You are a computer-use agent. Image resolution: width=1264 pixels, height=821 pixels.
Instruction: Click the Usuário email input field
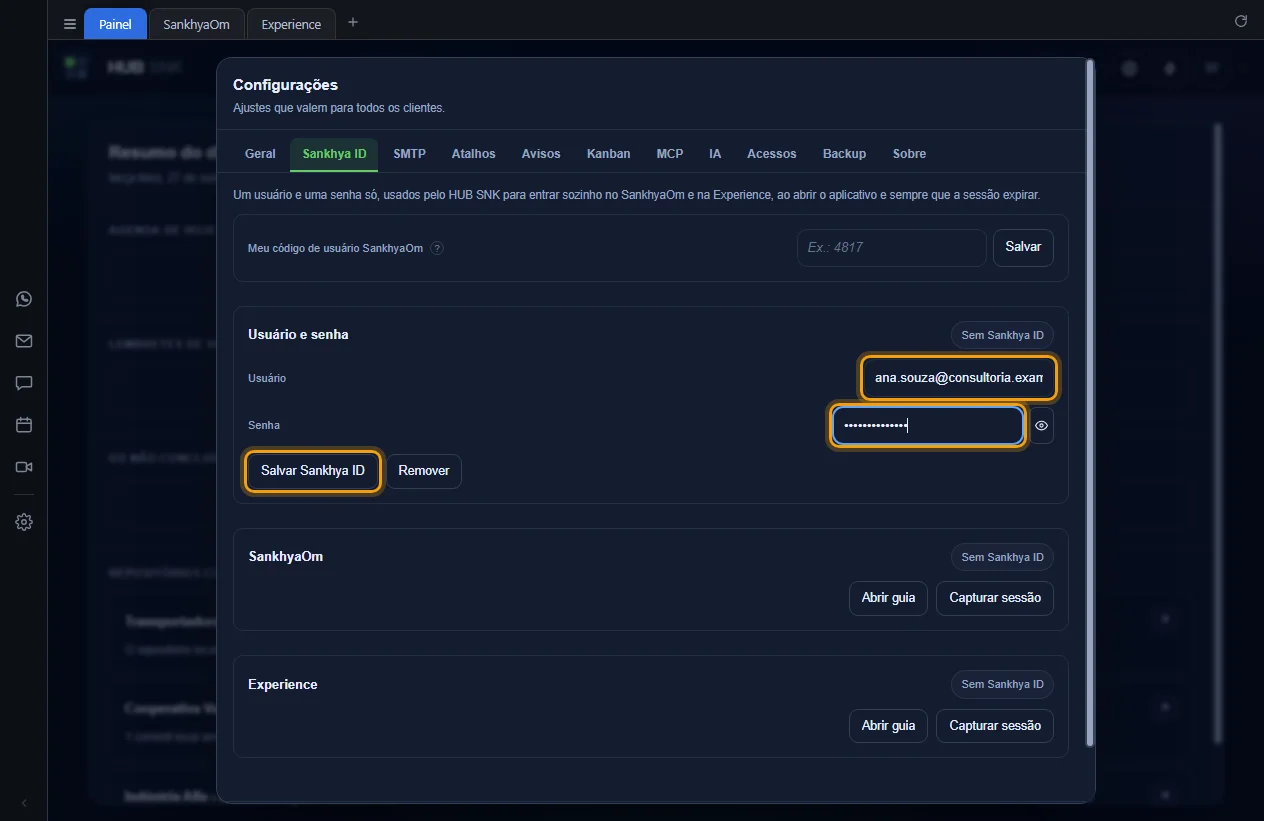point(958,378)
